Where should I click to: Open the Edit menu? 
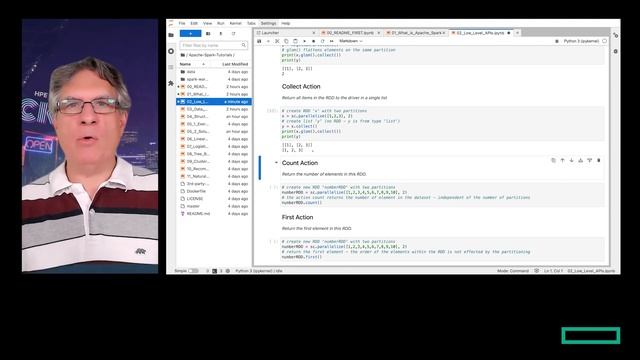194,23
